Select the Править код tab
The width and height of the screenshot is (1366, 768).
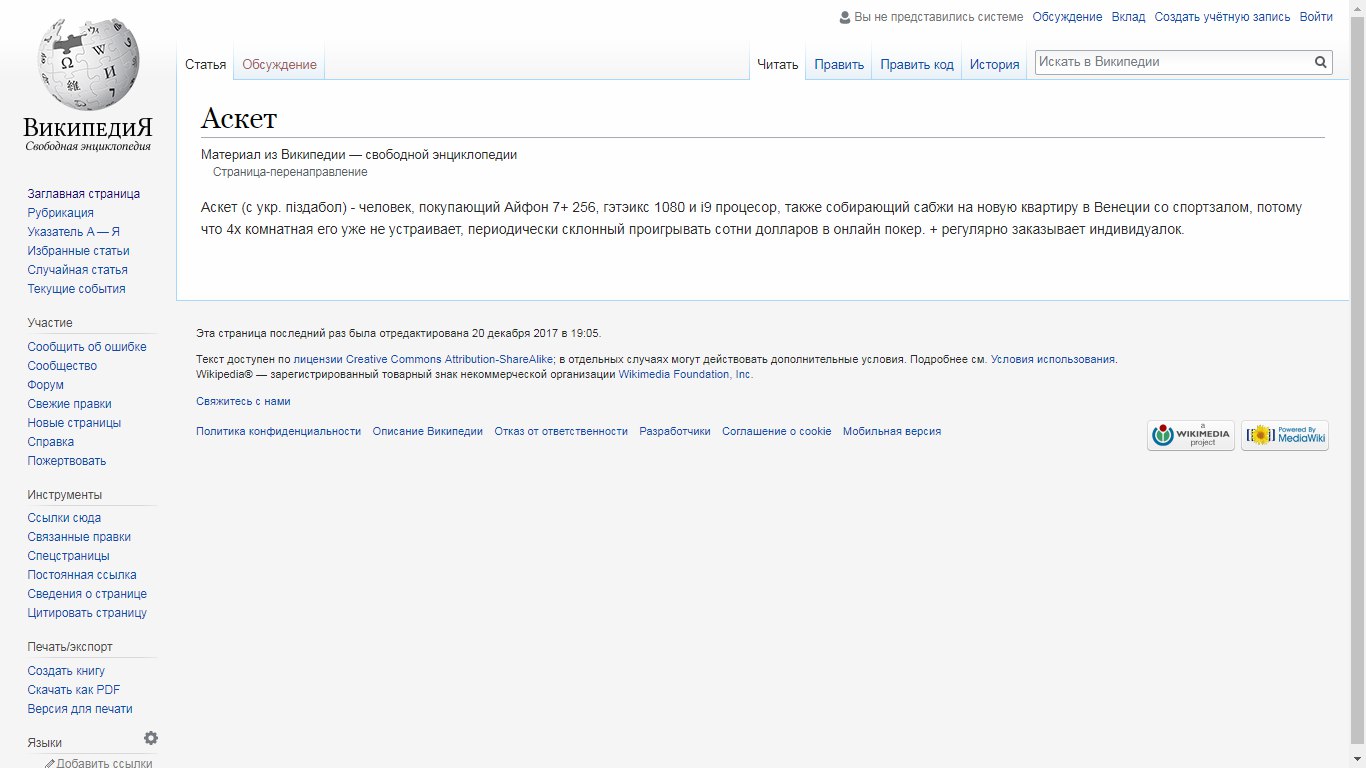916,65
